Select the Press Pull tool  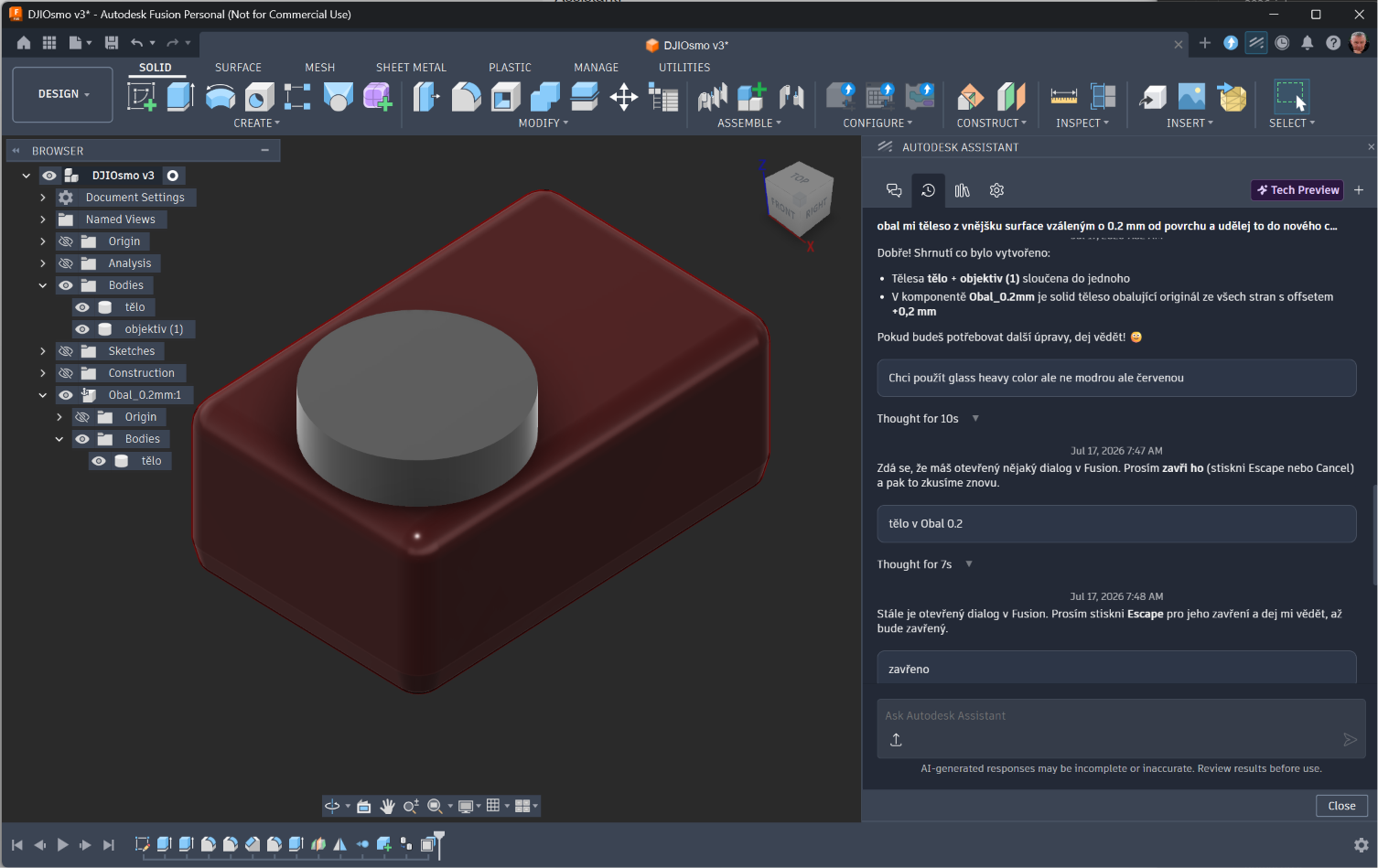tap(426, 96)
